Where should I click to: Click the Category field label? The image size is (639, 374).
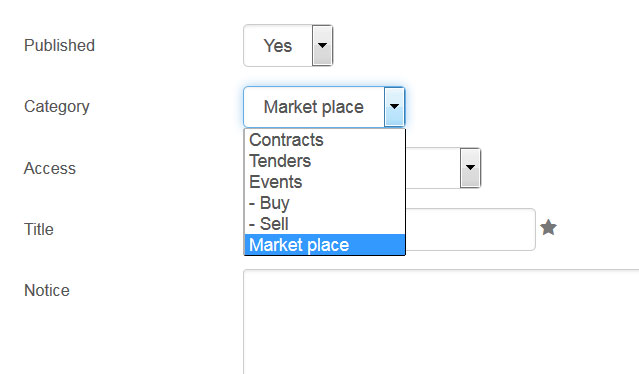57,107
